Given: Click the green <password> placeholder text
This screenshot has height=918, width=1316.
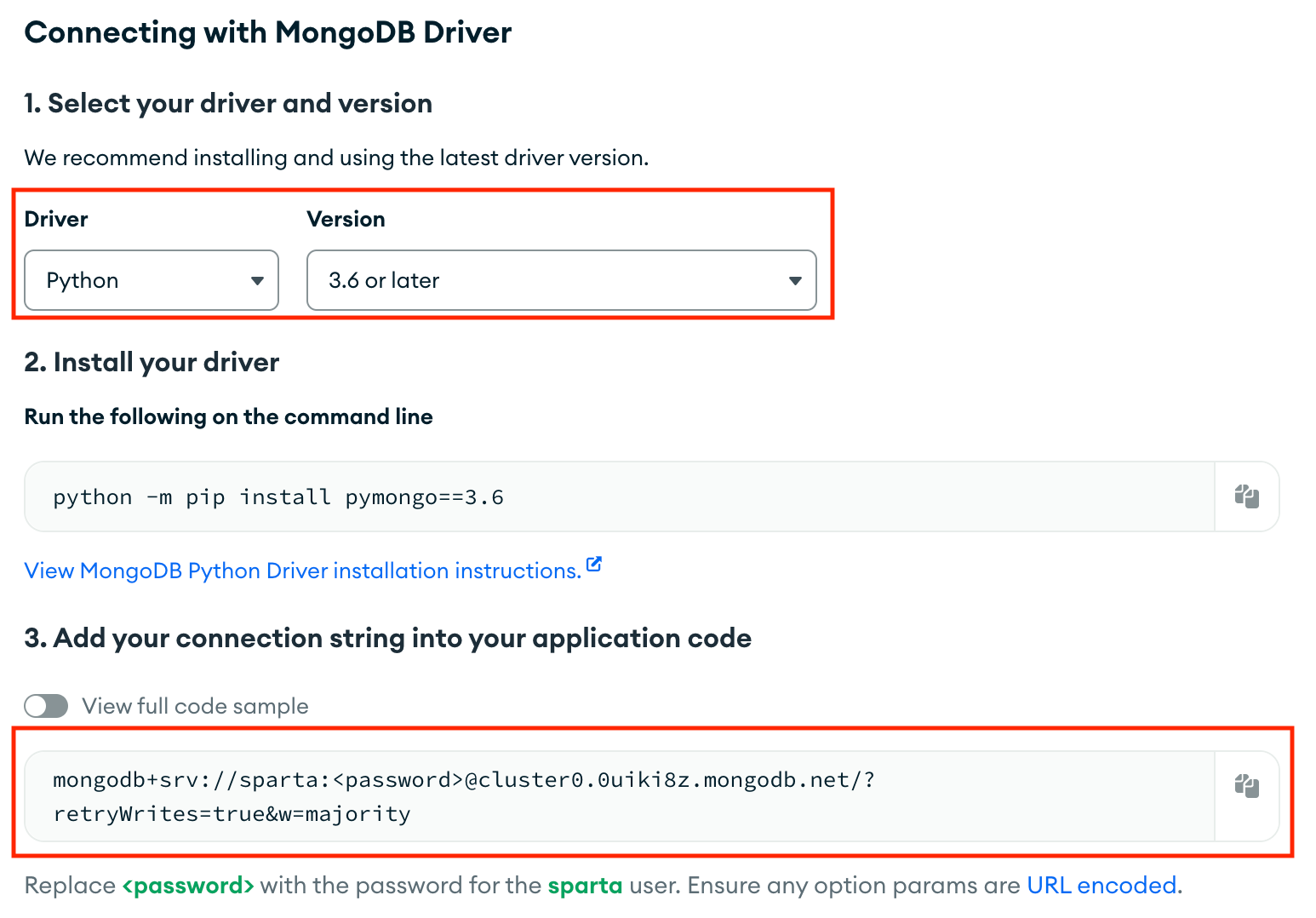Looking at the screenshot, I should (x=188, y=886).
